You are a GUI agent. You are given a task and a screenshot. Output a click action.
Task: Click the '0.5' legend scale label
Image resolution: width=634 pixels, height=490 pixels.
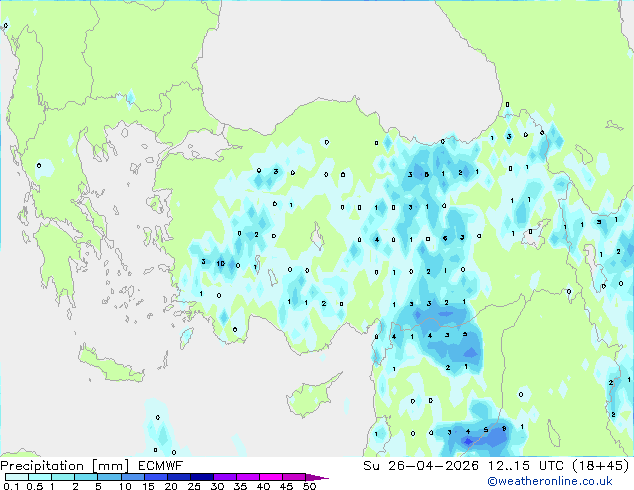[34, 486]
